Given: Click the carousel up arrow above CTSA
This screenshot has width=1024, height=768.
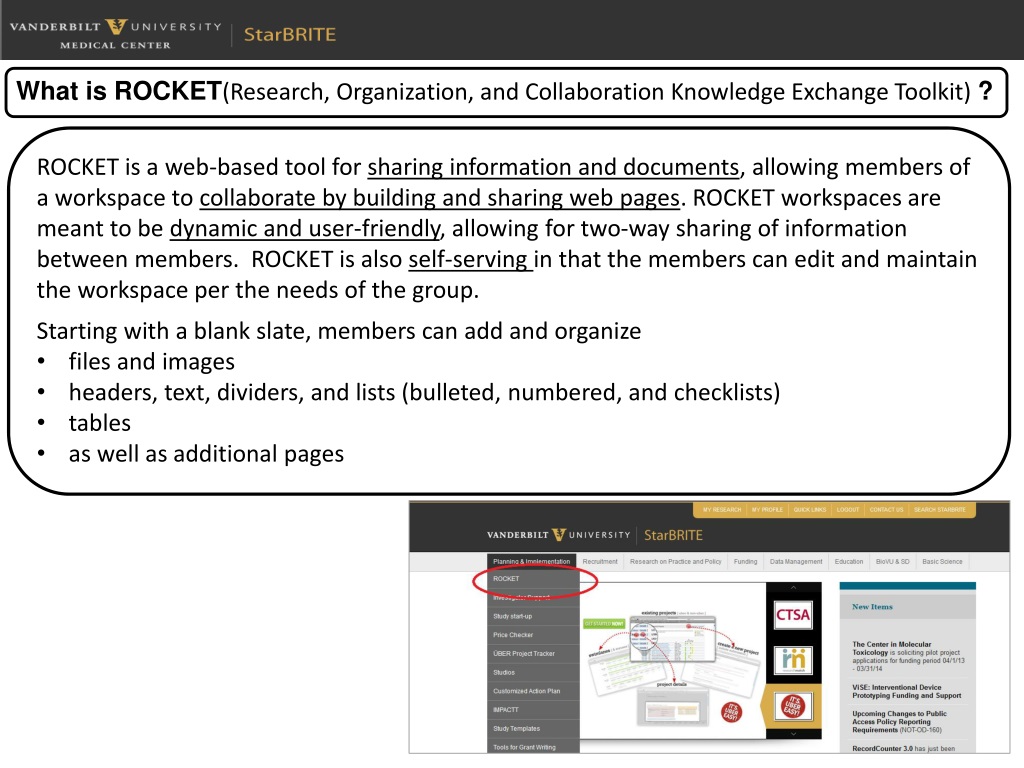Looking at the screenshot, I should tap(793, 588).
